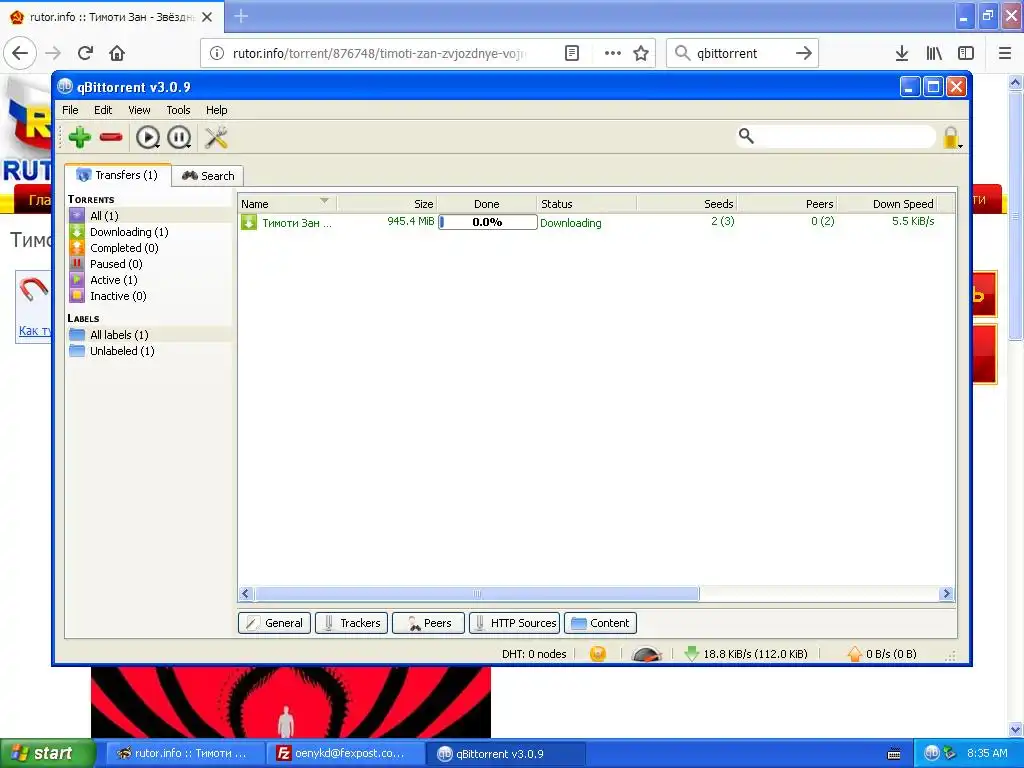
Task: Toggle Firefox sidebar icon
Action: tap(966, 53)
